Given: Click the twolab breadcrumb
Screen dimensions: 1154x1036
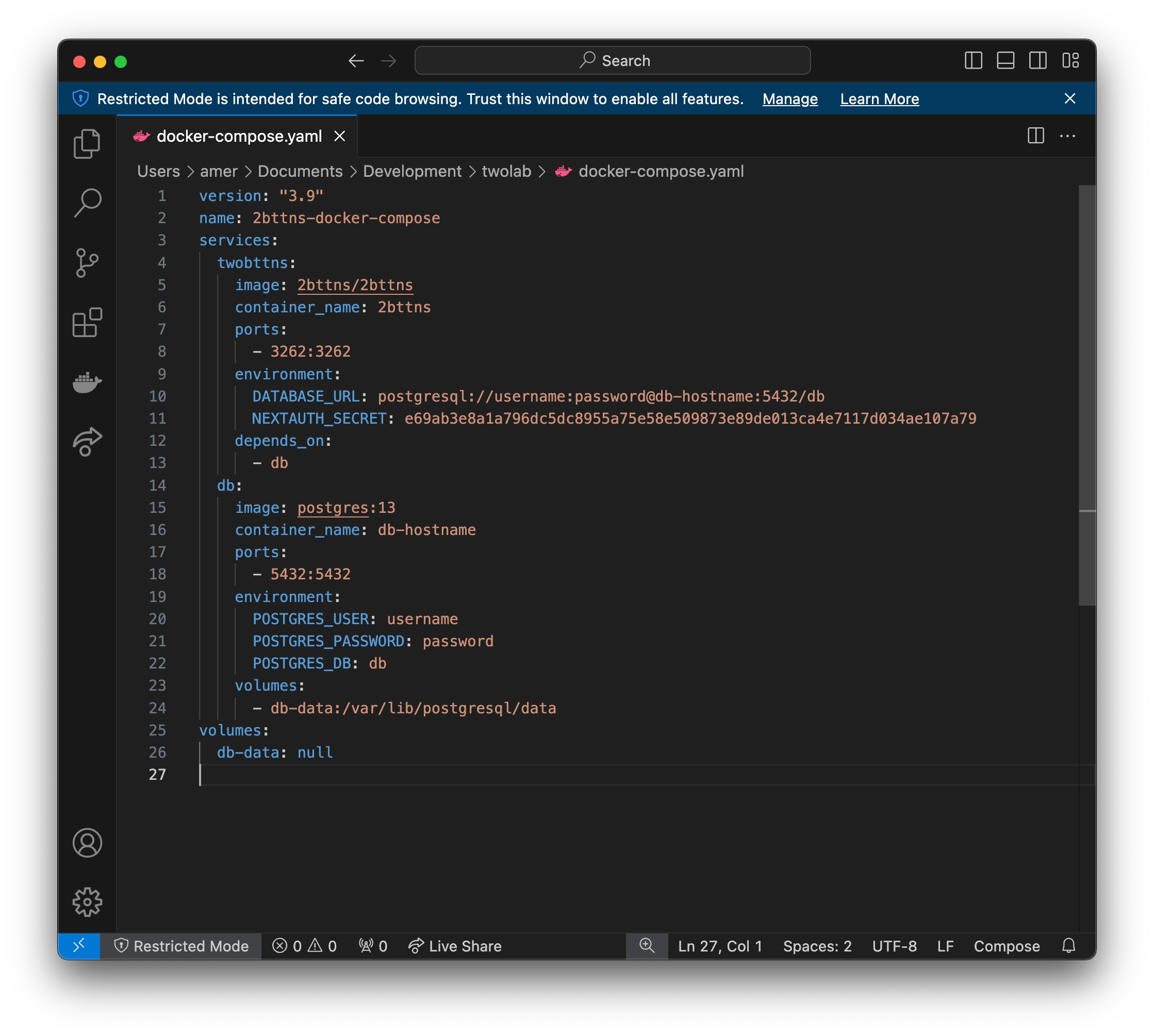Looking at the screenshot, I should 506,171.
